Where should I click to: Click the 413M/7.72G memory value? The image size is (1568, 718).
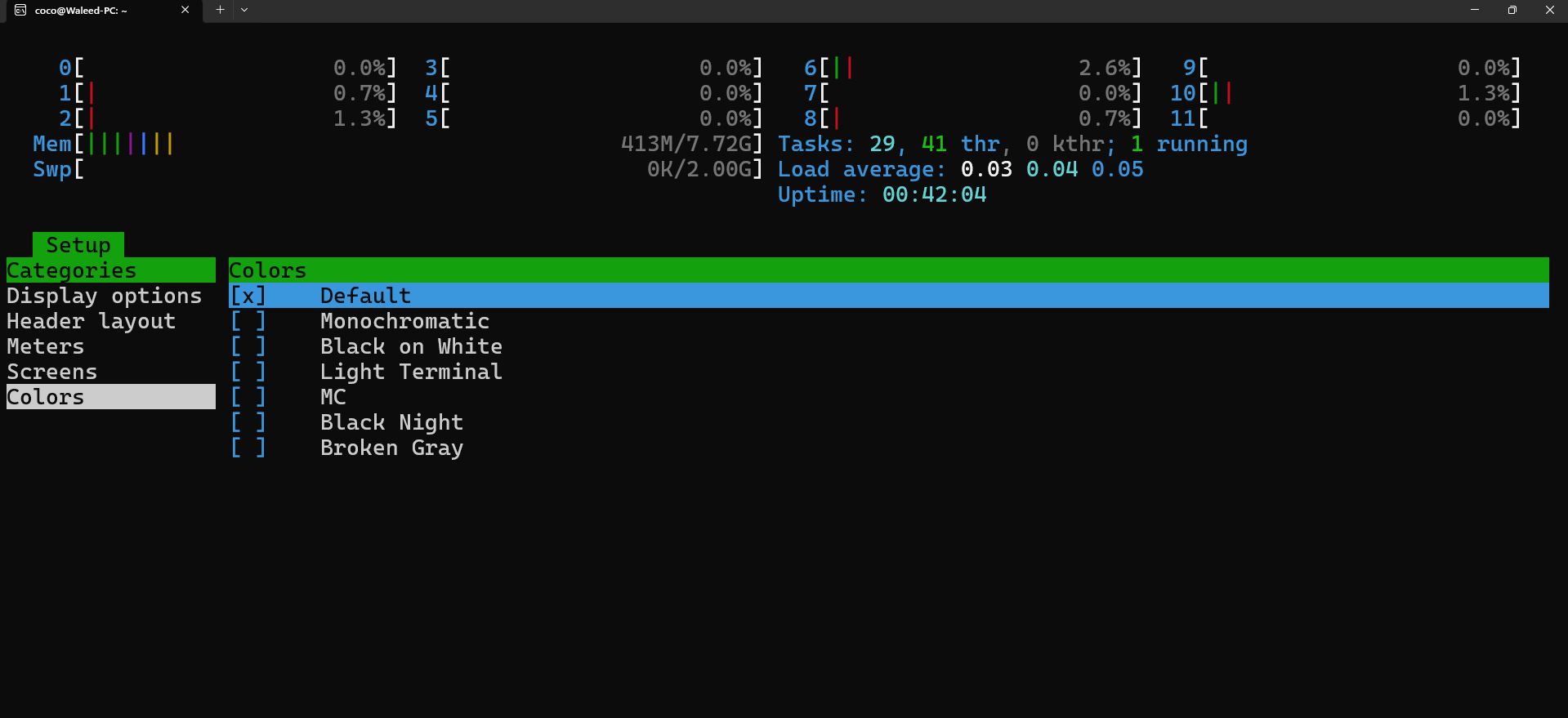[x=686, y=144]
